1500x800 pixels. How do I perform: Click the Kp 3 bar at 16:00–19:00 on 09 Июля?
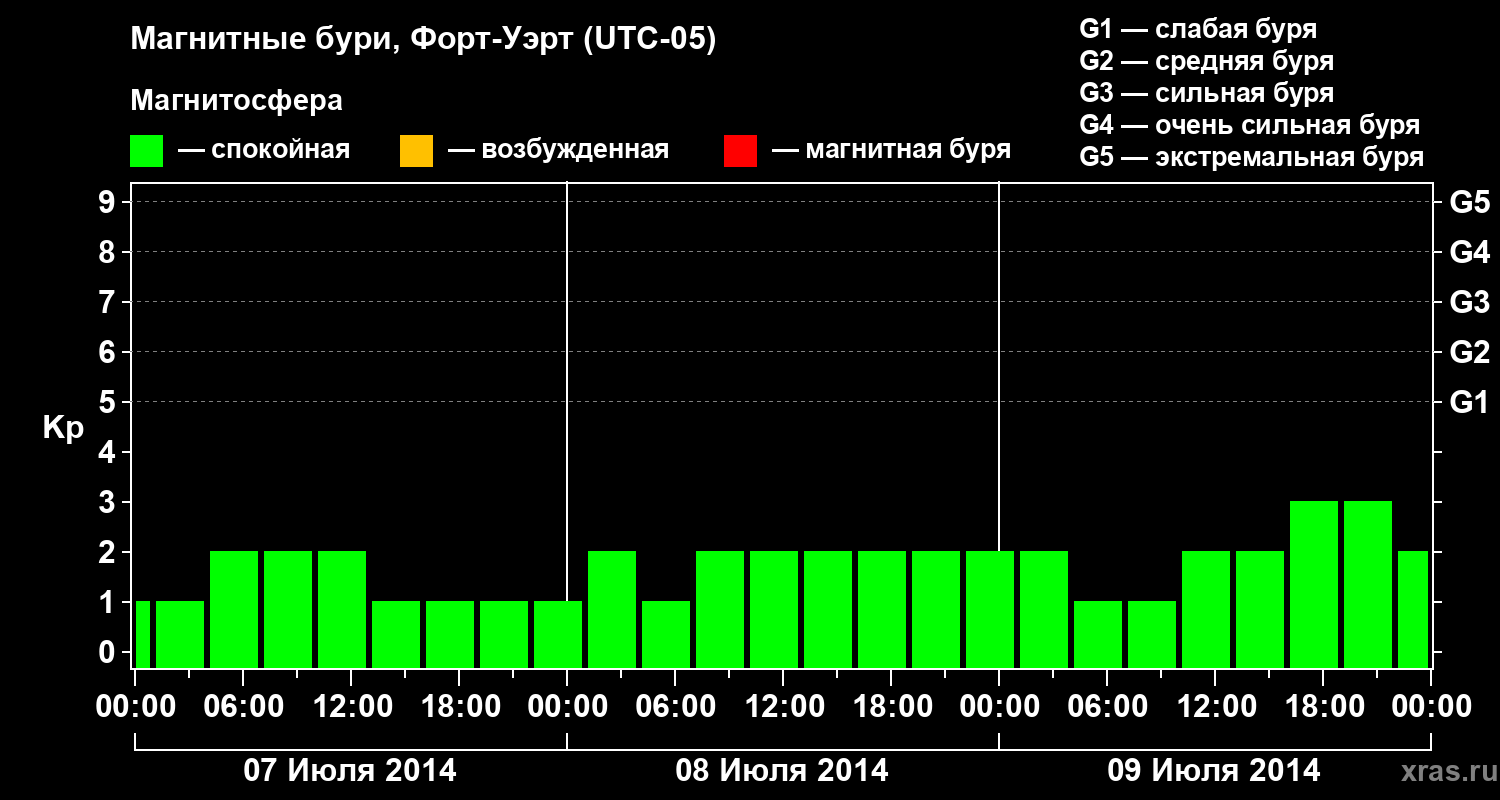coord(1314,584)
